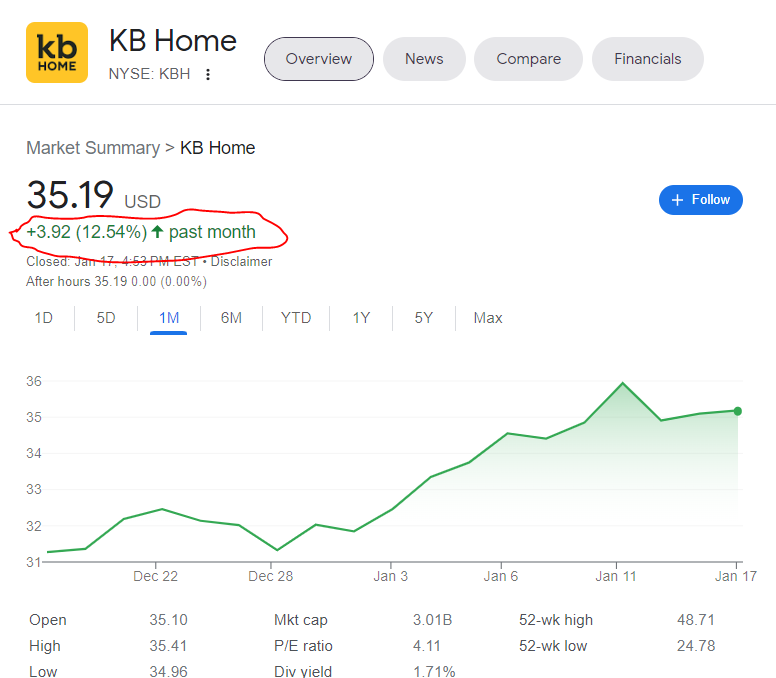Click the P/E ratio label

(303, 646)
